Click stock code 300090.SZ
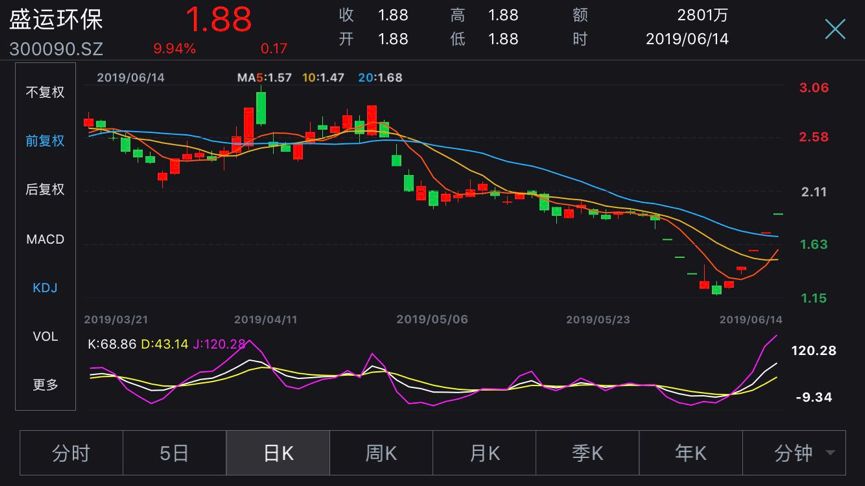Viewport: 865px width, 486px height. 56,49
